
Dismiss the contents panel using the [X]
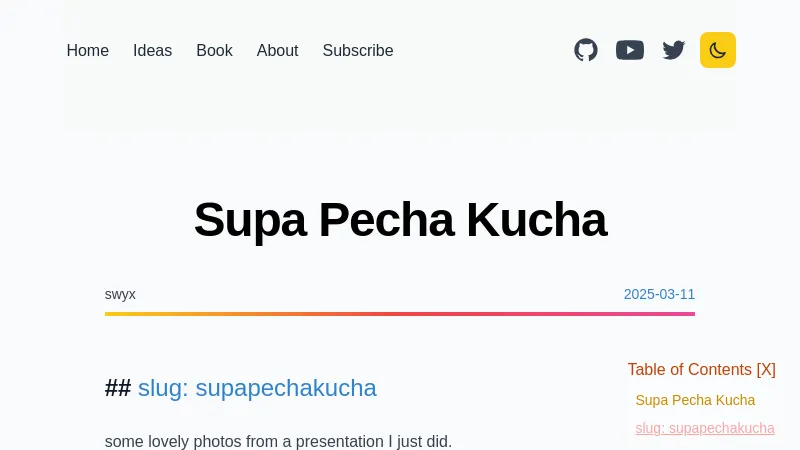tap(766, 369)
